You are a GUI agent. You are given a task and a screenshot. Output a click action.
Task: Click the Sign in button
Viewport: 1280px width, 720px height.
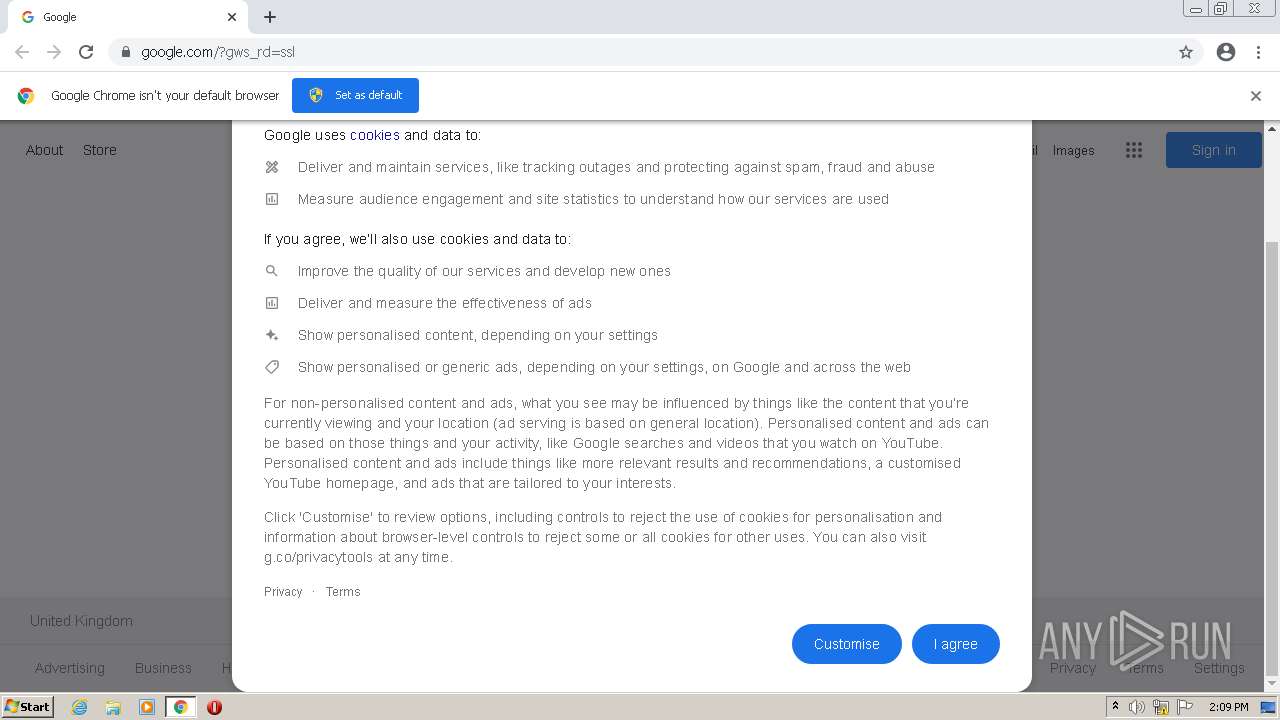point(1213,150)
